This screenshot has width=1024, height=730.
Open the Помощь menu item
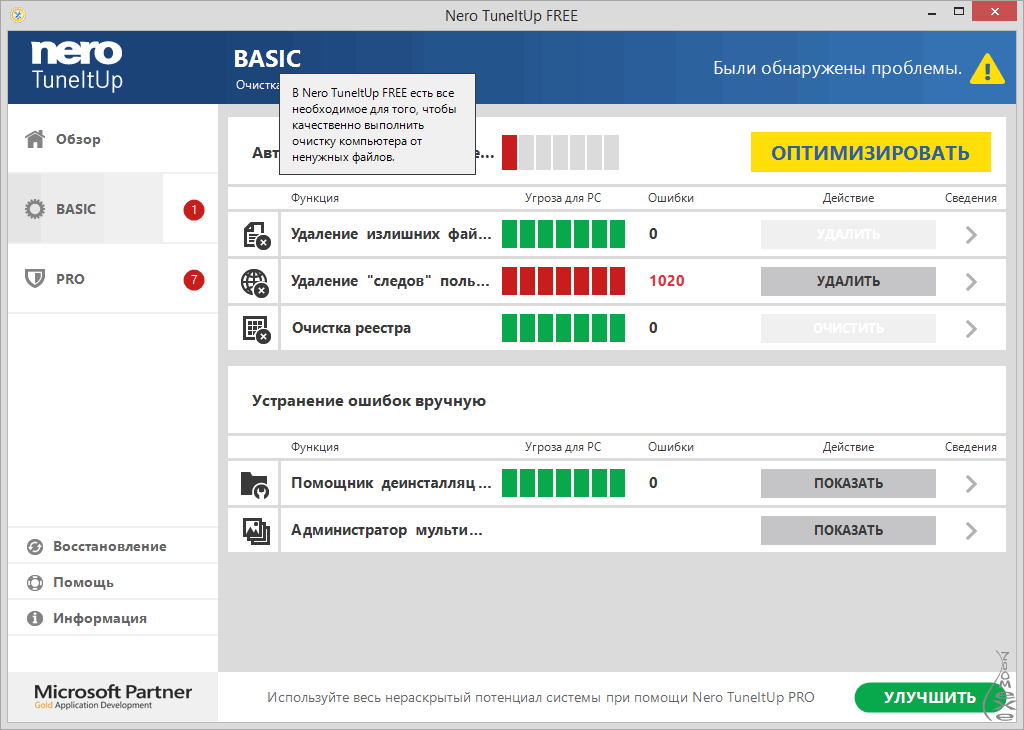tap(113, 582)
